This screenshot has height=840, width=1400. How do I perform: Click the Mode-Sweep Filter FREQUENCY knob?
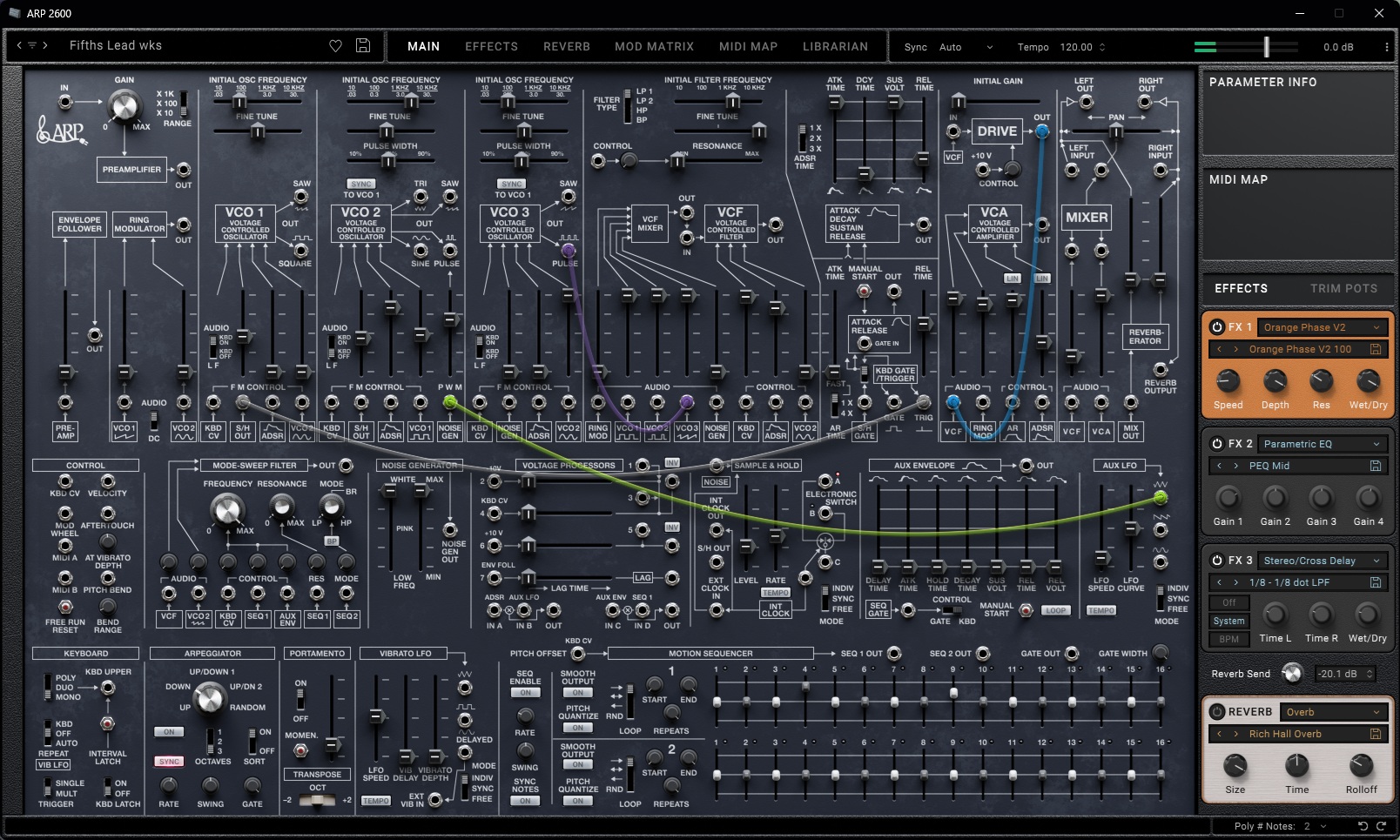pos(227,509)
